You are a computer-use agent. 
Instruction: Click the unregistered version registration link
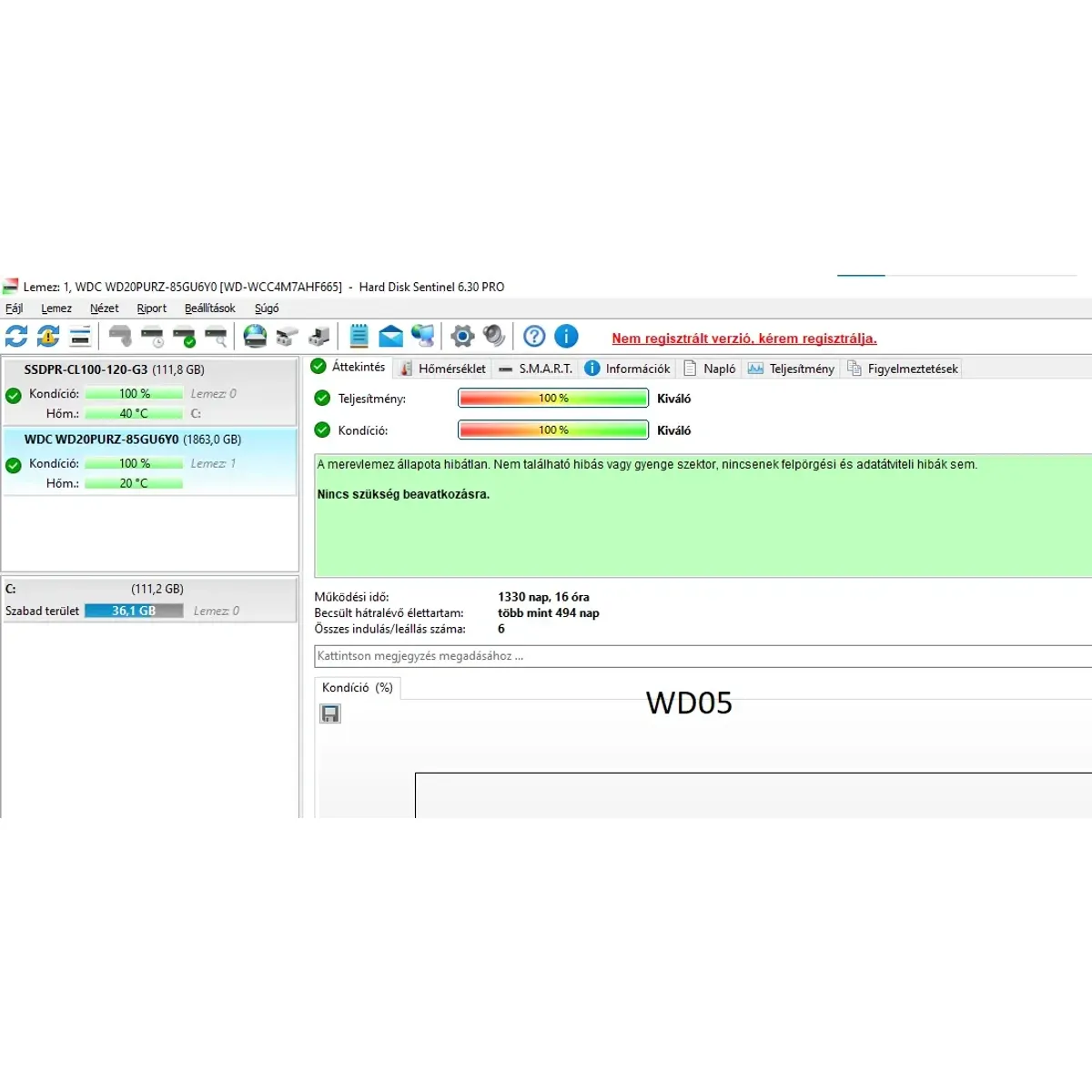tap(743, 339)
